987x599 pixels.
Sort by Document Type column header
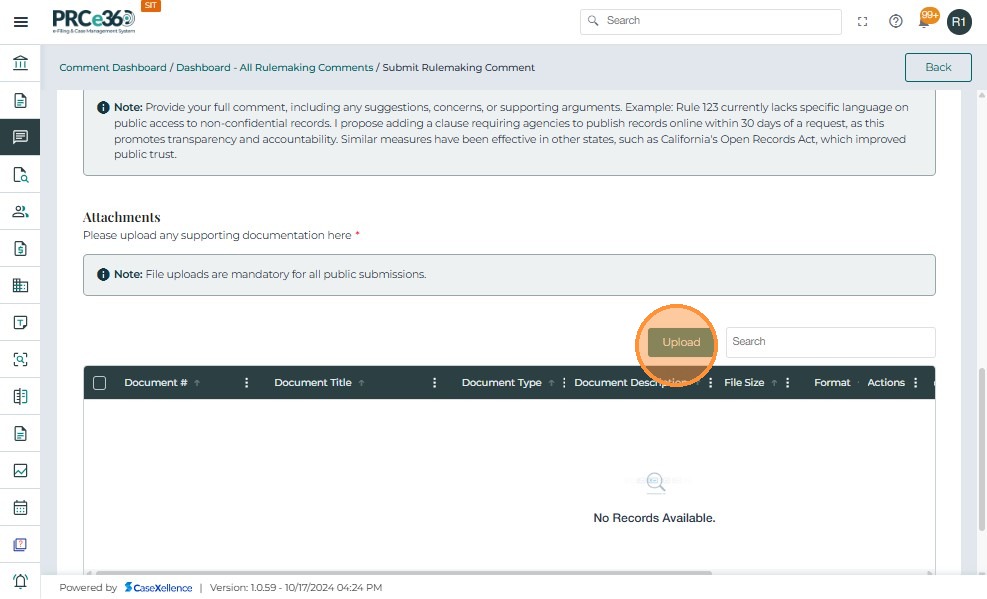click(502, 383)
